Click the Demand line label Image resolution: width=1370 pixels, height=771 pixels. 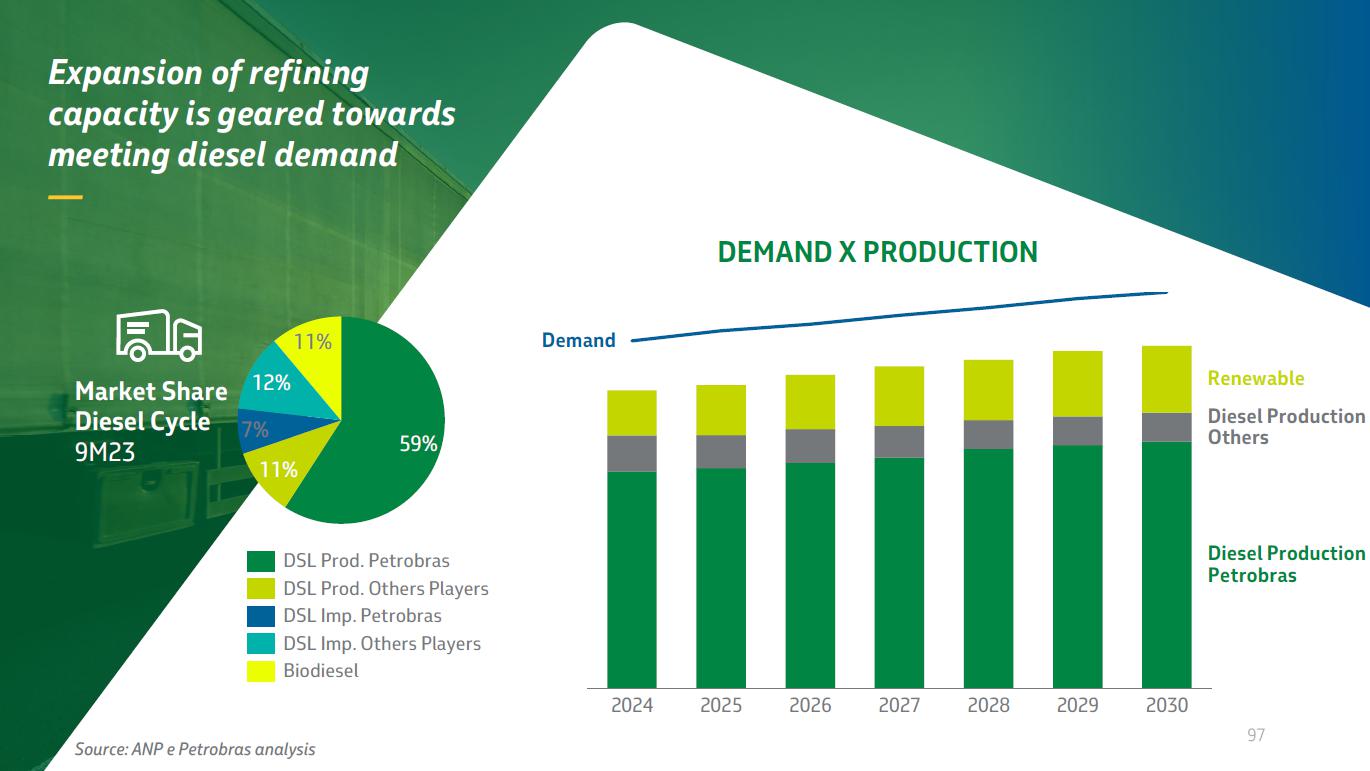click(578, 341)
